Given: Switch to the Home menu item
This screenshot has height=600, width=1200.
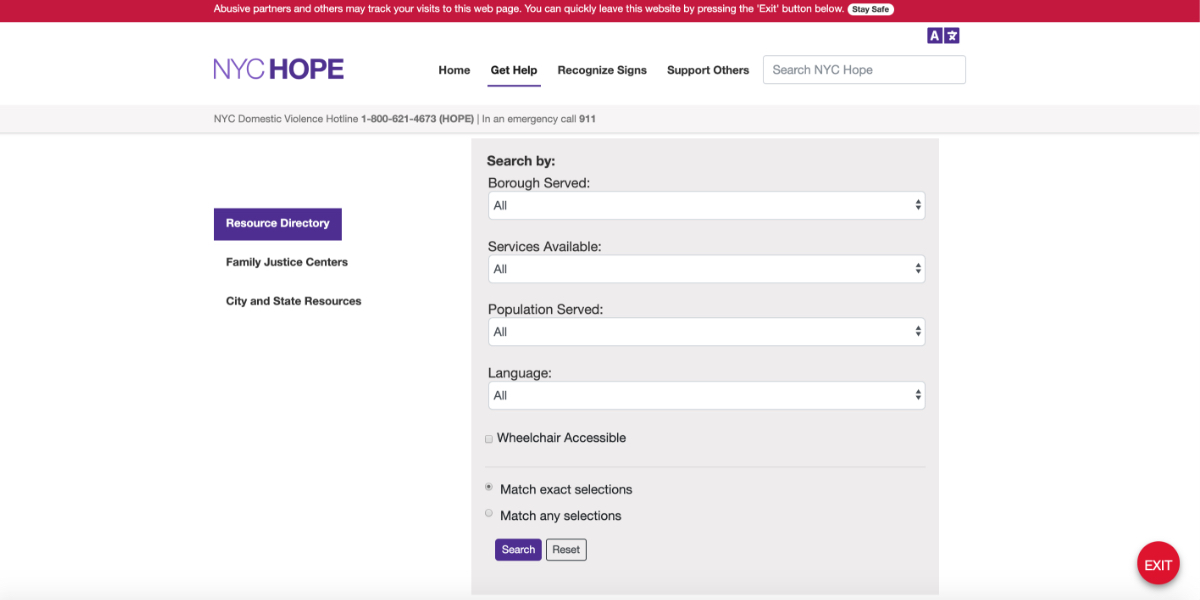Looking at the screenshot, I should (454, 70).
